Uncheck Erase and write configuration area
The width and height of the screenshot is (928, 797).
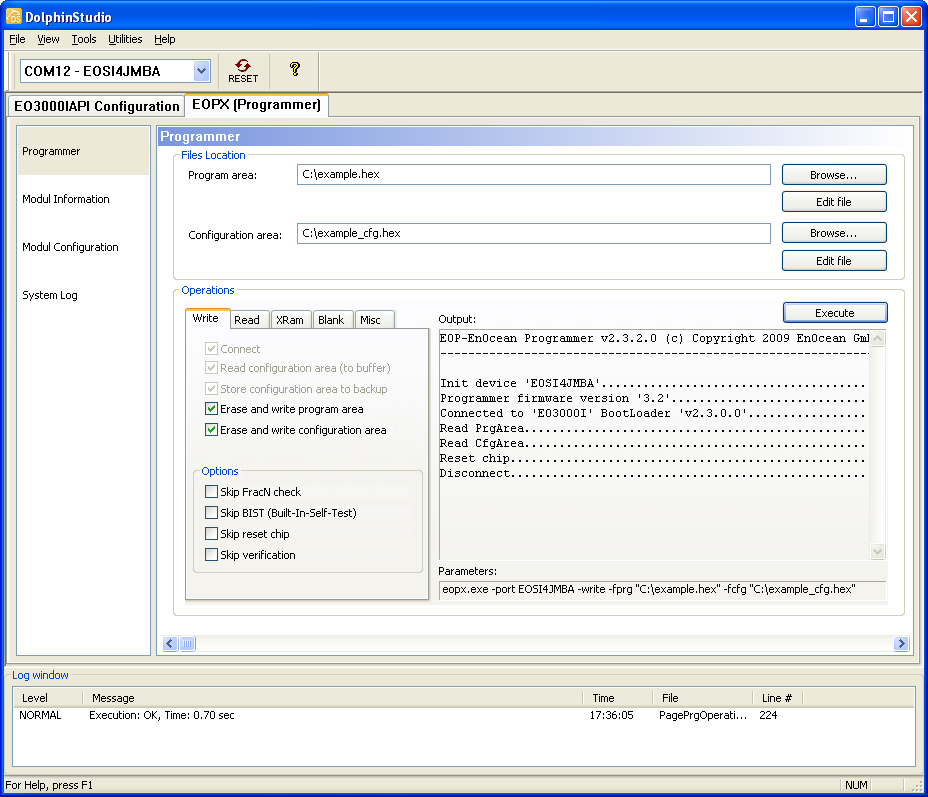tap(211, 430)
